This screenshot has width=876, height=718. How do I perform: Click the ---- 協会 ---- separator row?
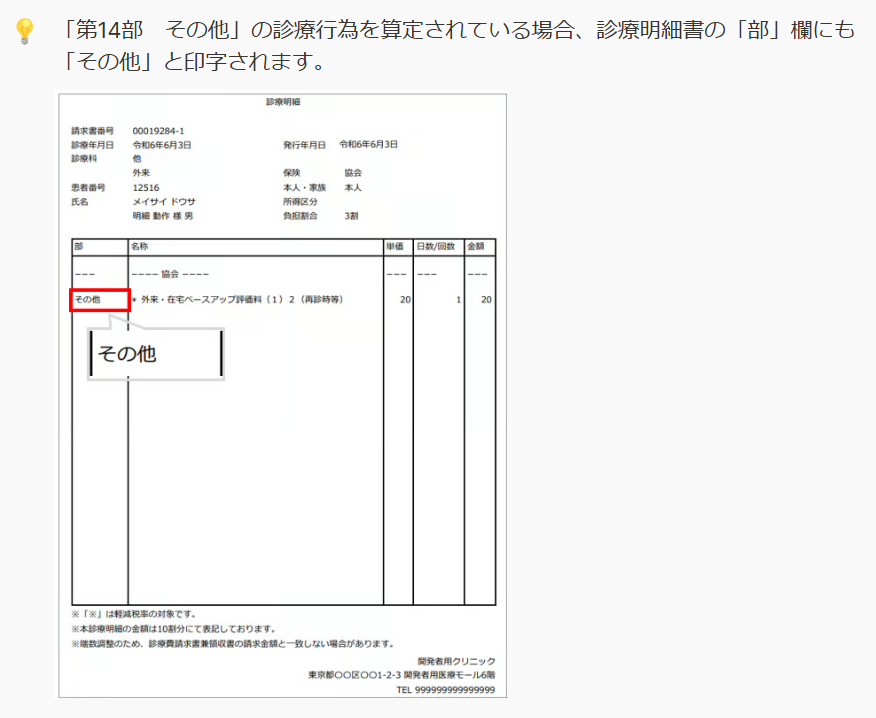click(x=170, y=274)
